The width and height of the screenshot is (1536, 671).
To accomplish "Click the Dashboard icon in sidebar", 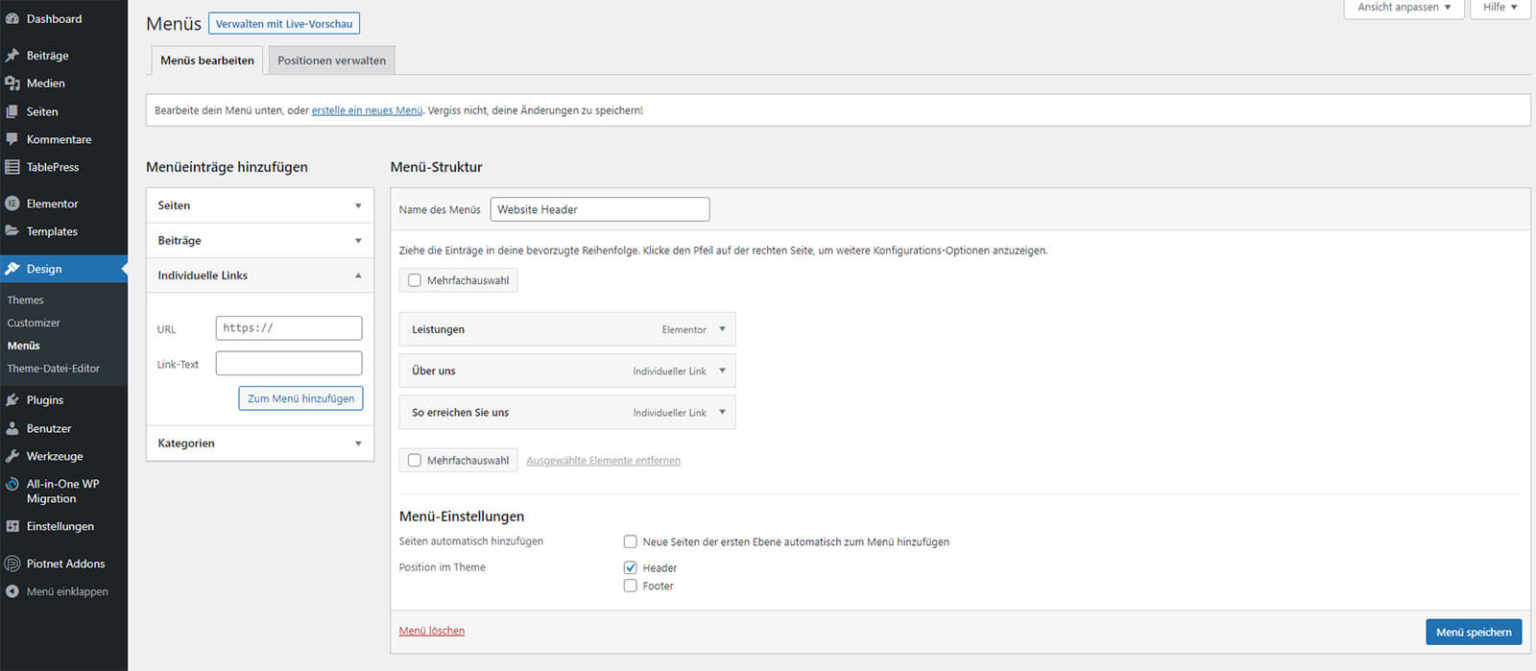I will click(x=12, y=19).
